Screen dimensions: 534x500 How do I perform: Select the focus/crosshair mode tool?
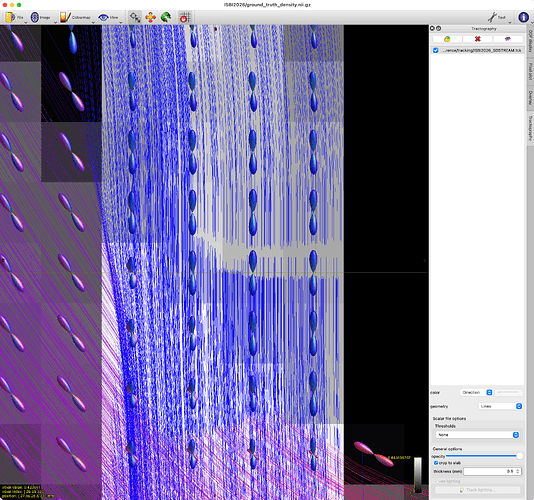coord(135,17)
